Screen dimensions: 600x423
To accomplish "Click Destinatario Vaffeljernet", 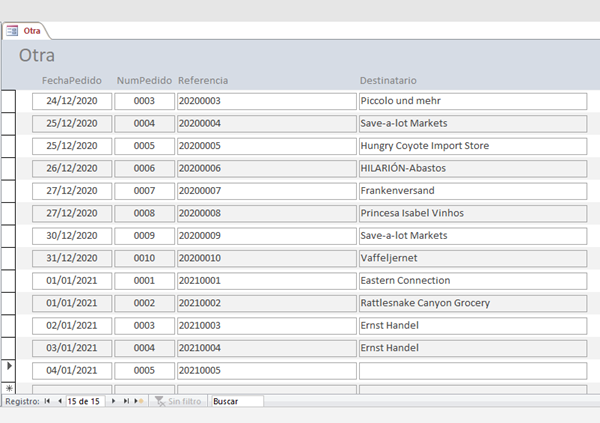I will (473, 258).
